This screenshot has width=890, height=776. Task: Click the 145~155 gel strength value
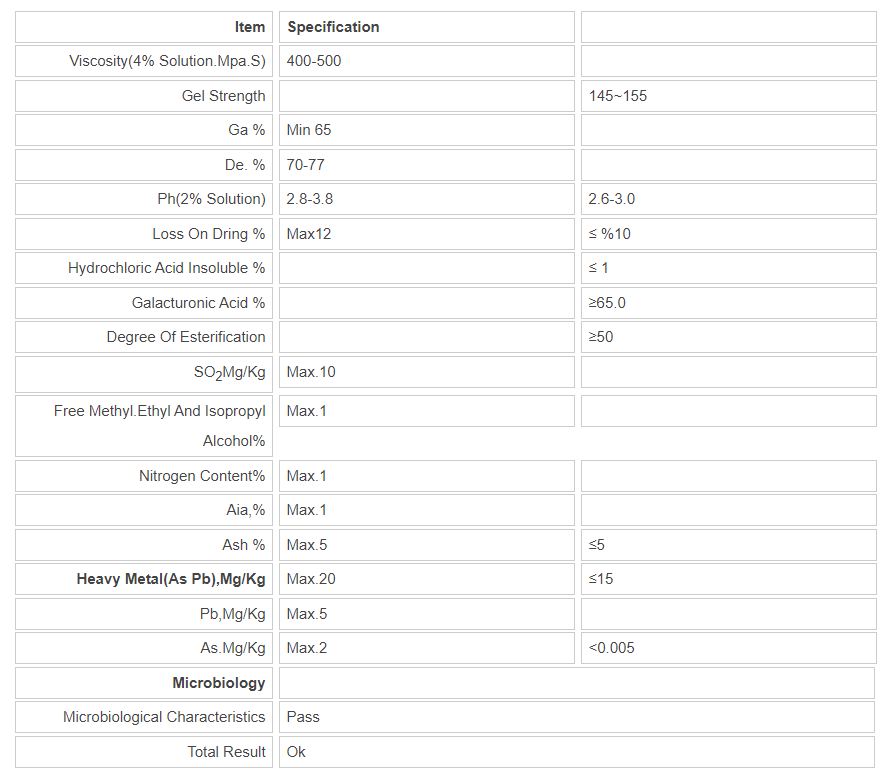618,96
